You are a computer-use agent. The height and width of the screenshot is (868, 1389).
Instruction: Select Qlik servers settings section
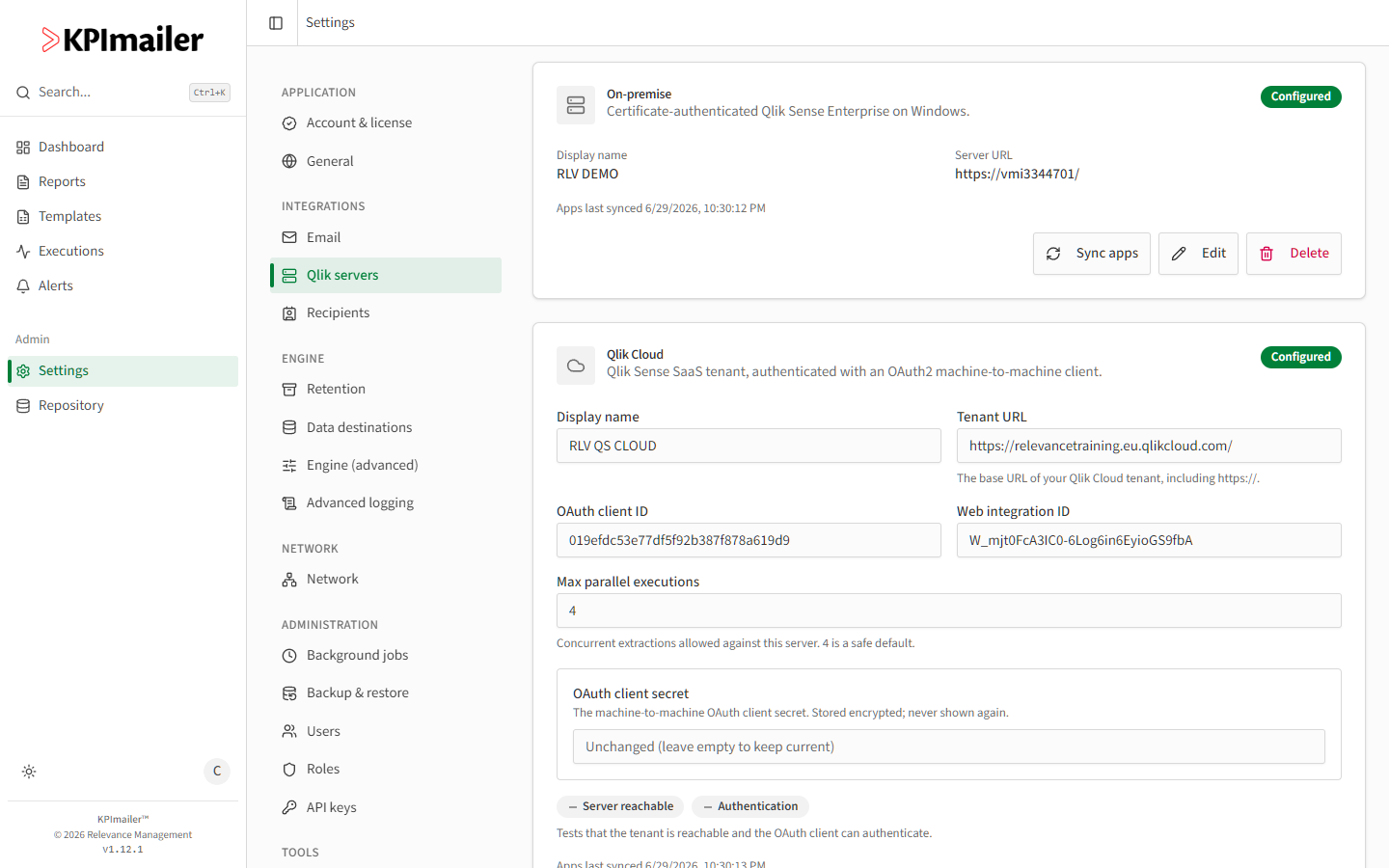(x=386, y=275)
